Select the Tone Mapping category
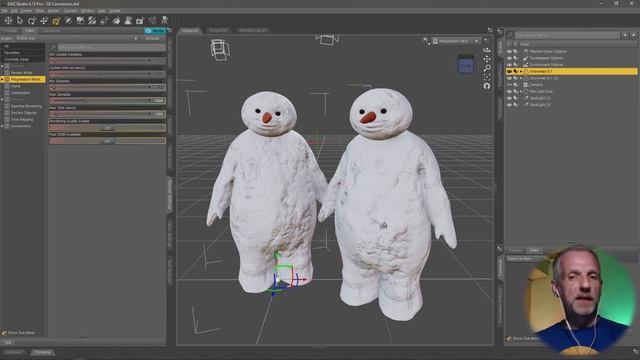This screenshot has height=360, width=640. pyautogui.click(x=22, y=120)
